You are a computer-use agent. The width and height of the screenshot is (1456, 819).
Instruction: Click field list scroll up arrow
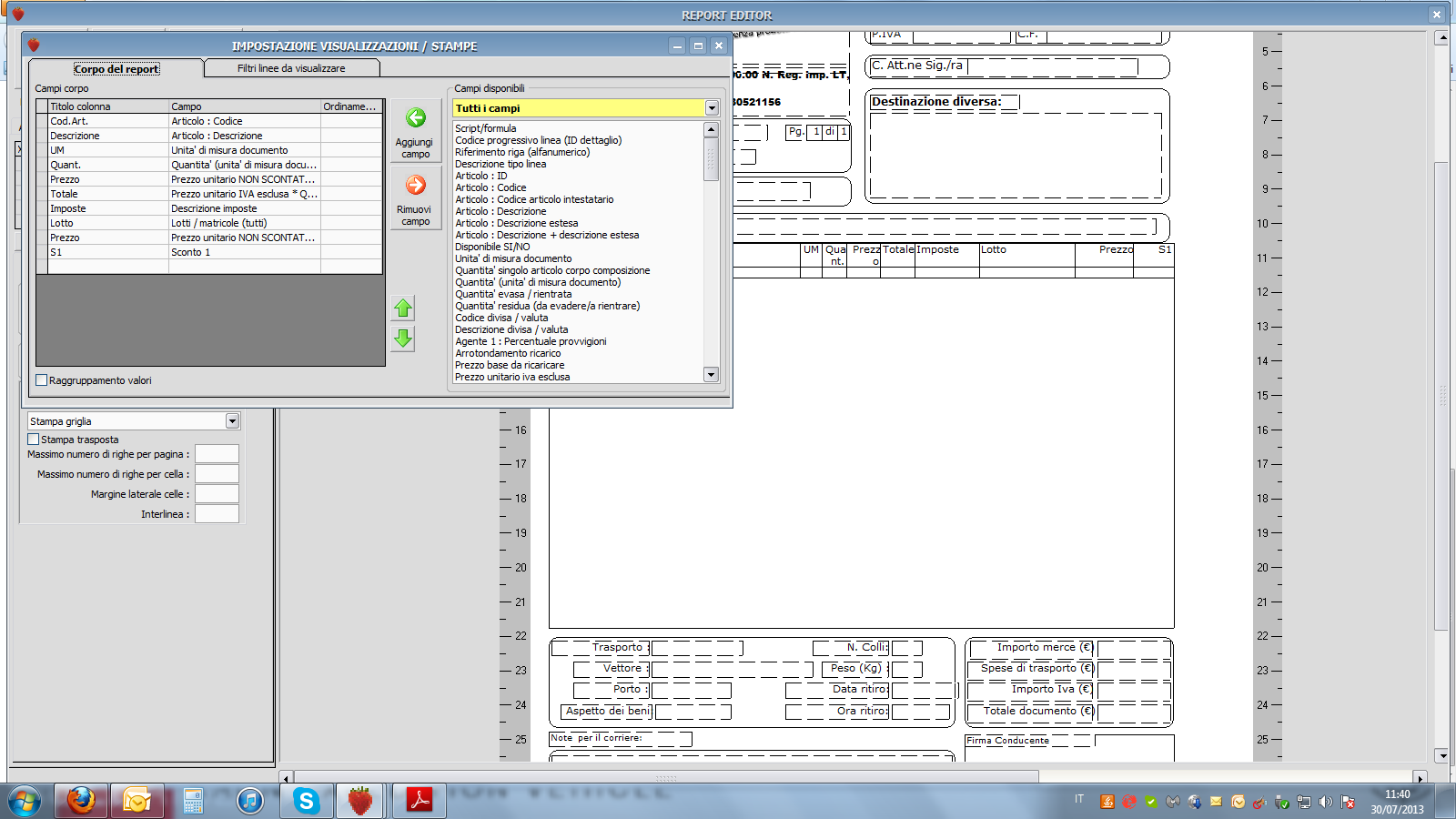[712, 130]
